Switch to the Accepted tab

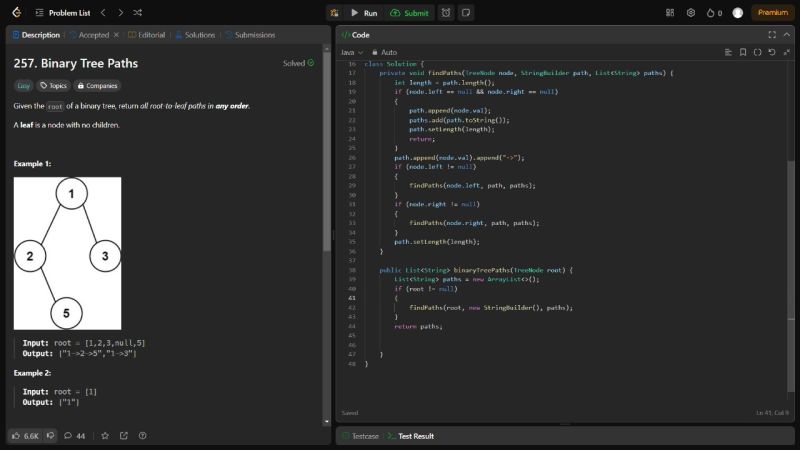[89, 35]
